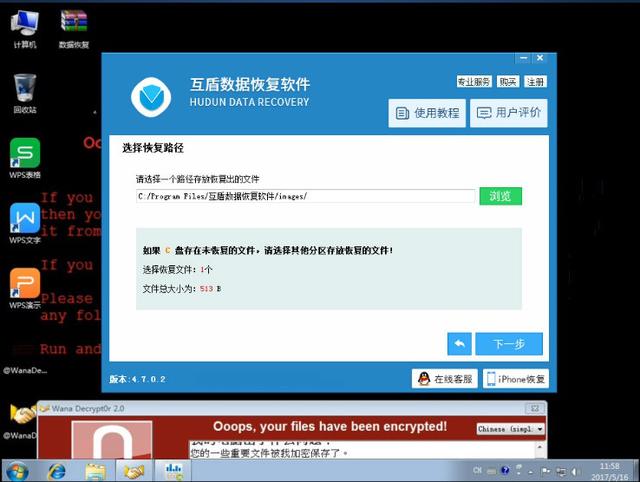Go back with the arrow button
The width and height of the screenshot is (640, 482).
(x=460, y=344)
